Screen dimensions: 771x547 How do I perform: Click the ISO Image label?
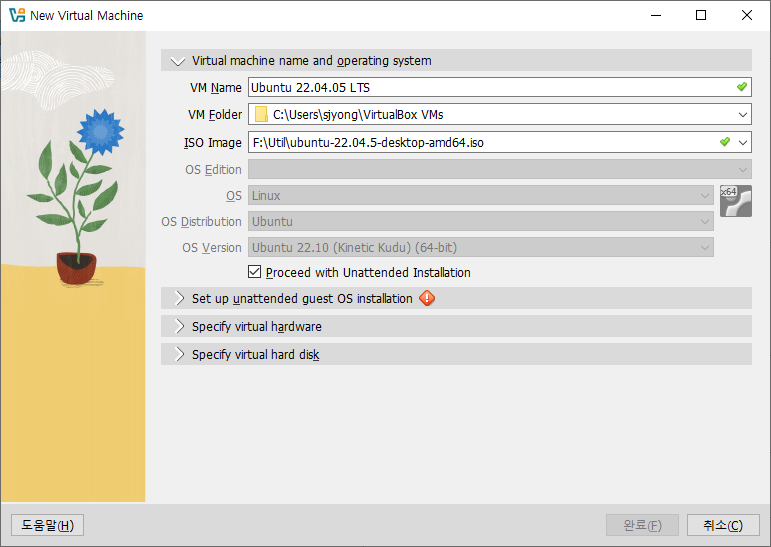(x=213, y=143)
